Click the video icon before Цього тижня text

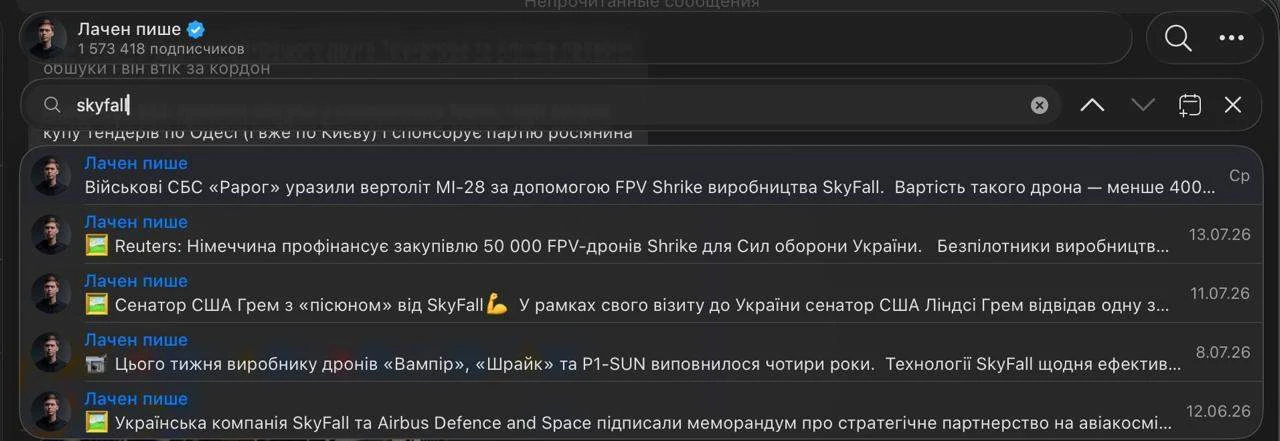tap(96, 364)
